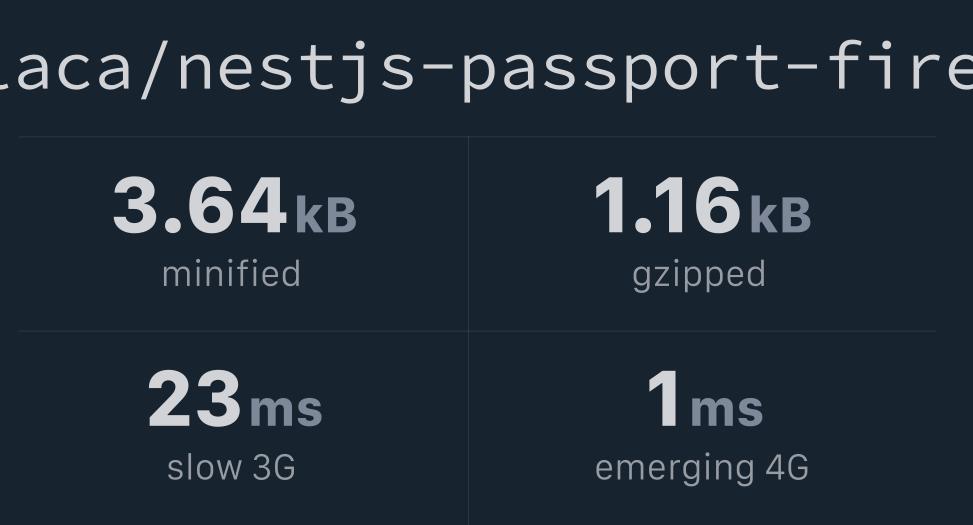Click the kB unit beside 3.64
This screenshot has height=525, width=973.
(326, 215)
